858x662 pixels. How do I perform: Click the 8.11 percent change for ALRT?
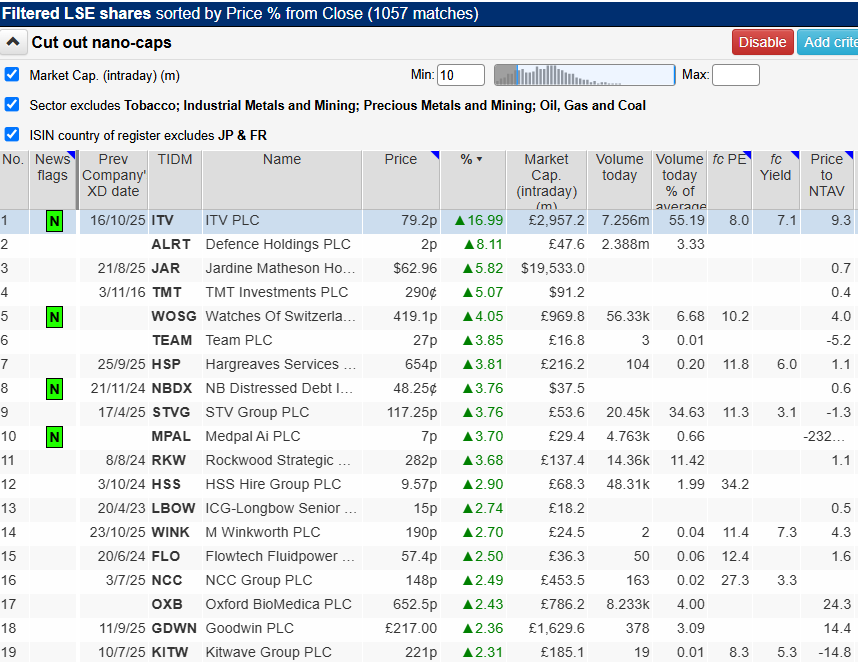[483, 245]
